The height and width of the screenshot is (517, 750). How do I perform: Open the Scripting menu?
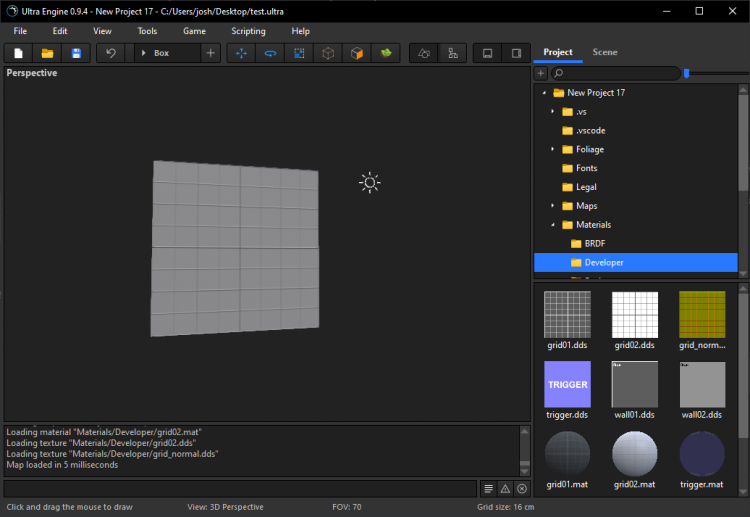[248, 31]
